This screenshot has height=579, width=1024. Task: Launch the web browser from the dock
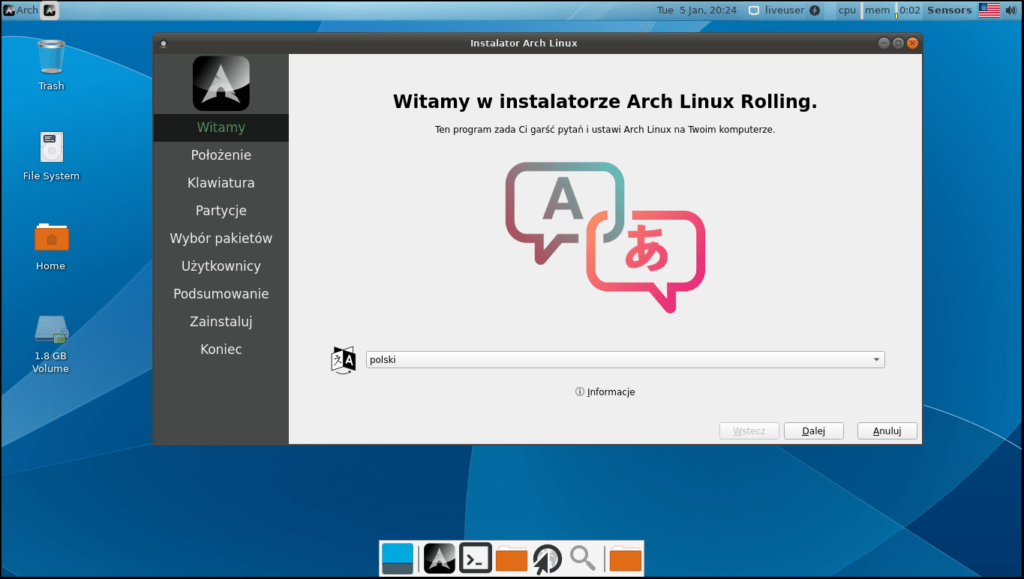547,559
